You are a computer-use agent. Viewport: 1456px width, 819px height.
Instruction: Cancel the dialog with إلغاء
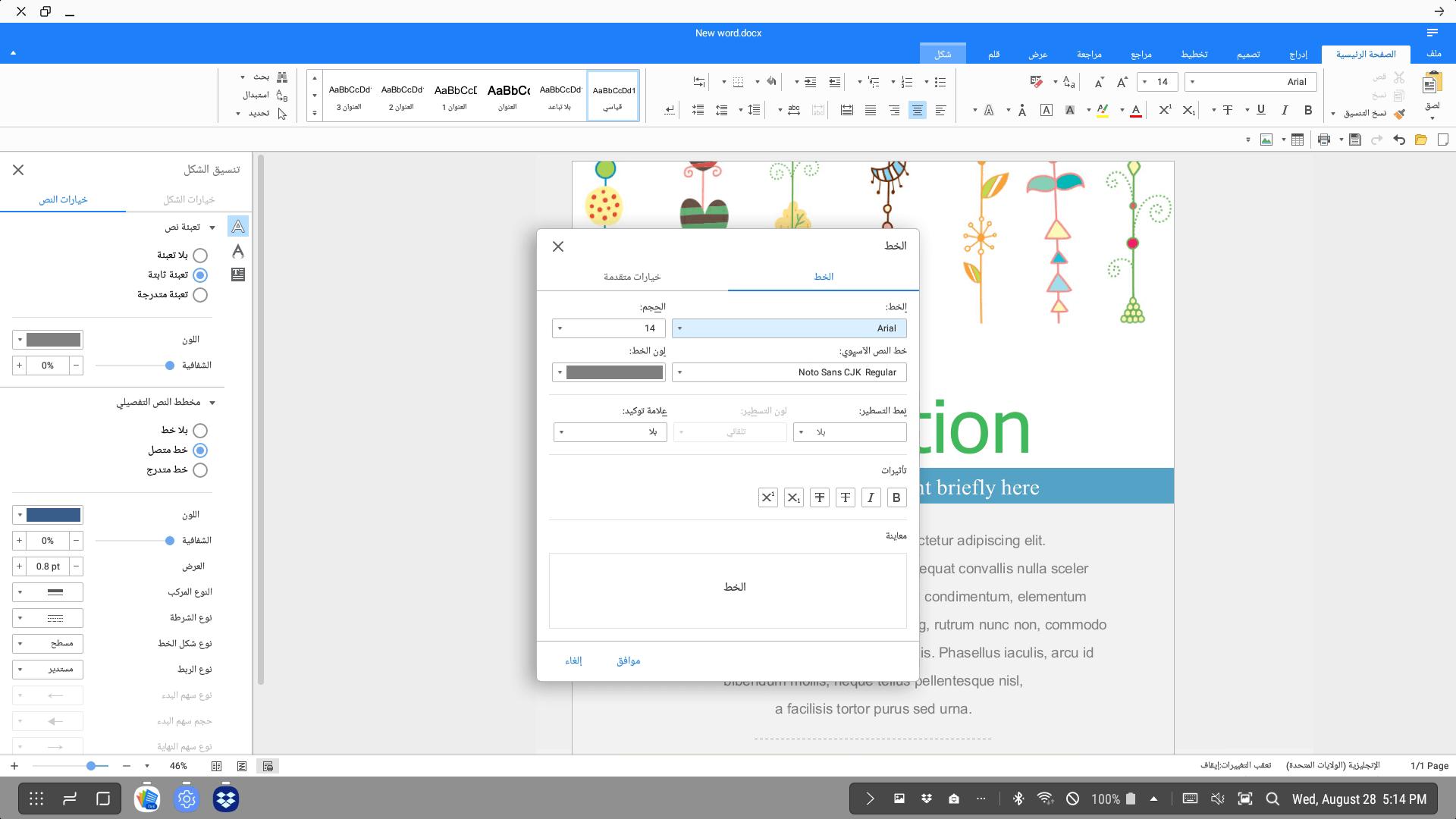click(573, 661)
